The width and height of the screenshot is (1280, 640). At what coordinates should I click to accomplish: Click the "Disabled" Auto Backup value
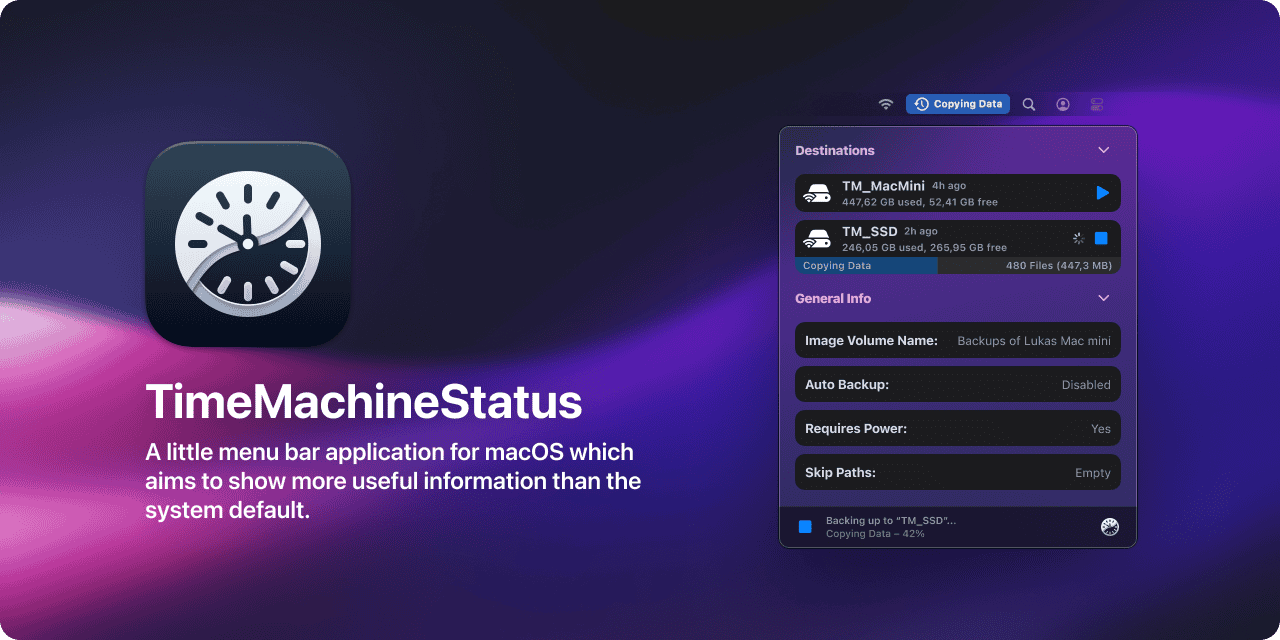(1086, 385)
